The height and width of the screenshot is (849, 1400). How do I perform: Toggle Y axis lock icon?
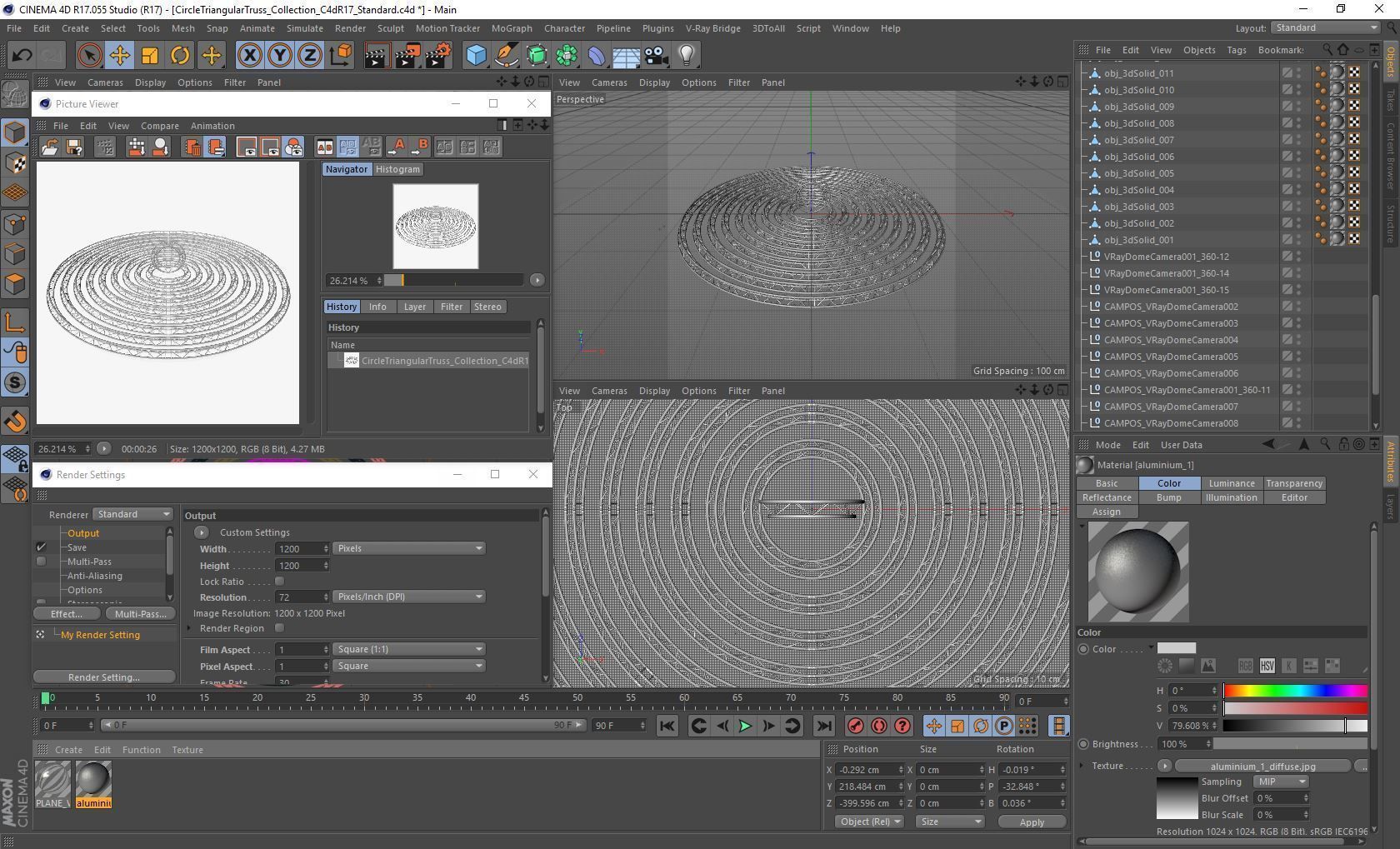(280, 56)
